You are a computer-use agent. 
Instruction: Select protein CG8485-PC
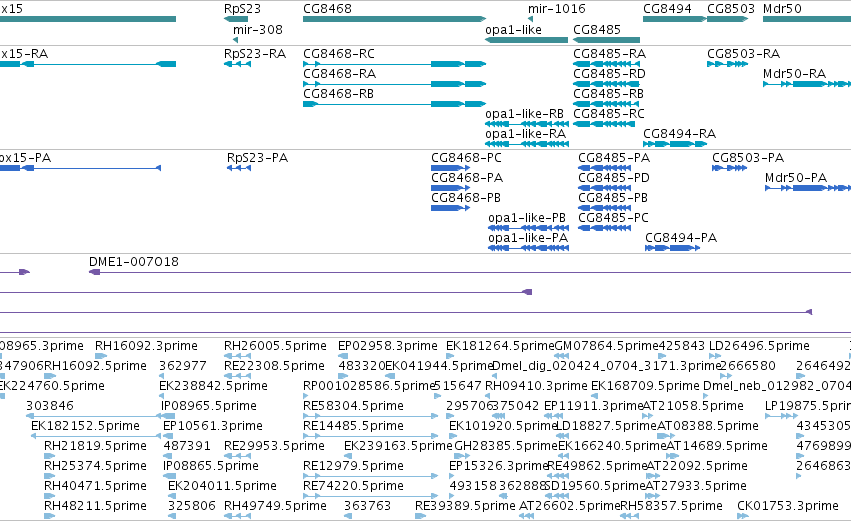pyautogui.click(x=613, y=218)
